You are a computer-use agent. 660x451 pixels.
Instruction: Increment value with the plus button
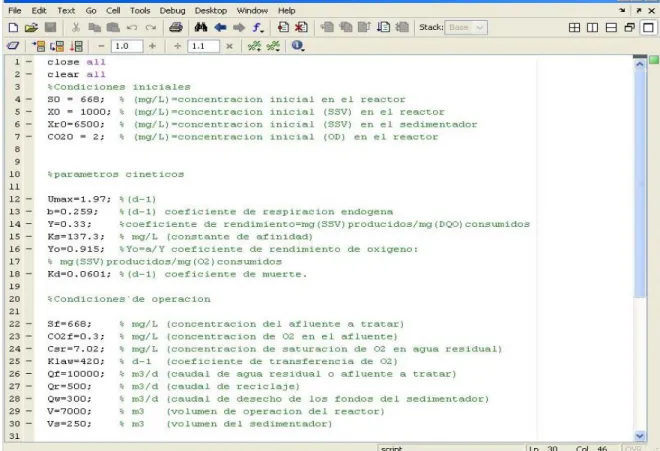(152, 46)
